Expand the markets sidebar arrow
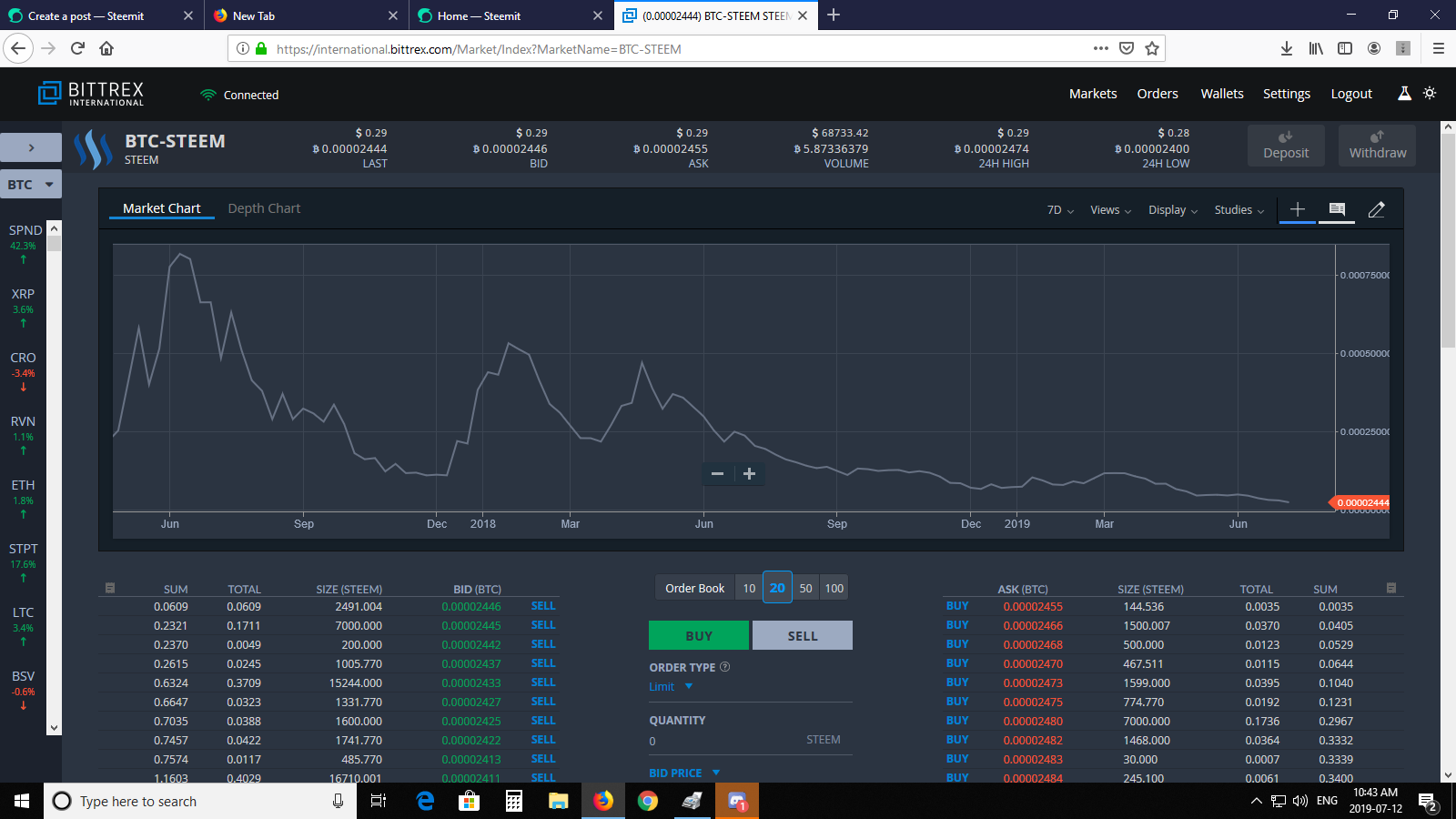 click(31, 147)
